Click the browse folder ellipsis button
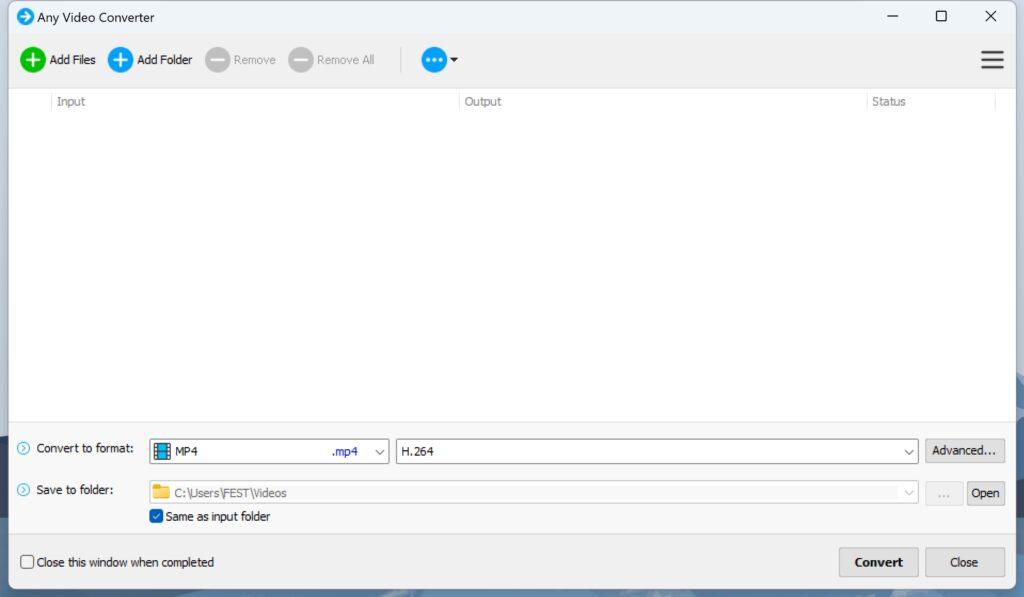Viewport: 1024px width, 597px height. point(944,493)
